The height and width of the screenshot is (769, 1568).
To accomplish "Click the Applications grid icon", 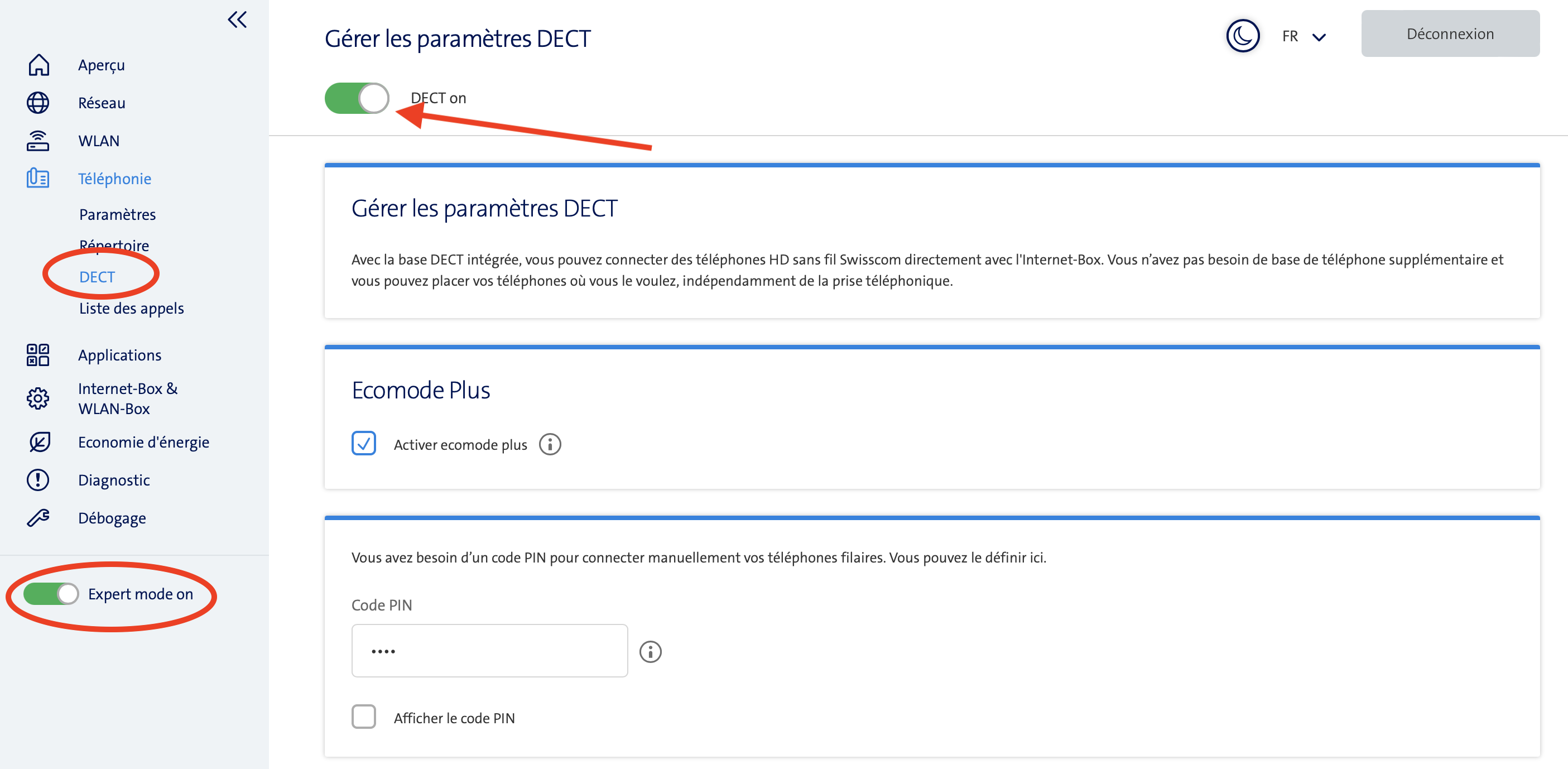I will (x=39, y=355).
